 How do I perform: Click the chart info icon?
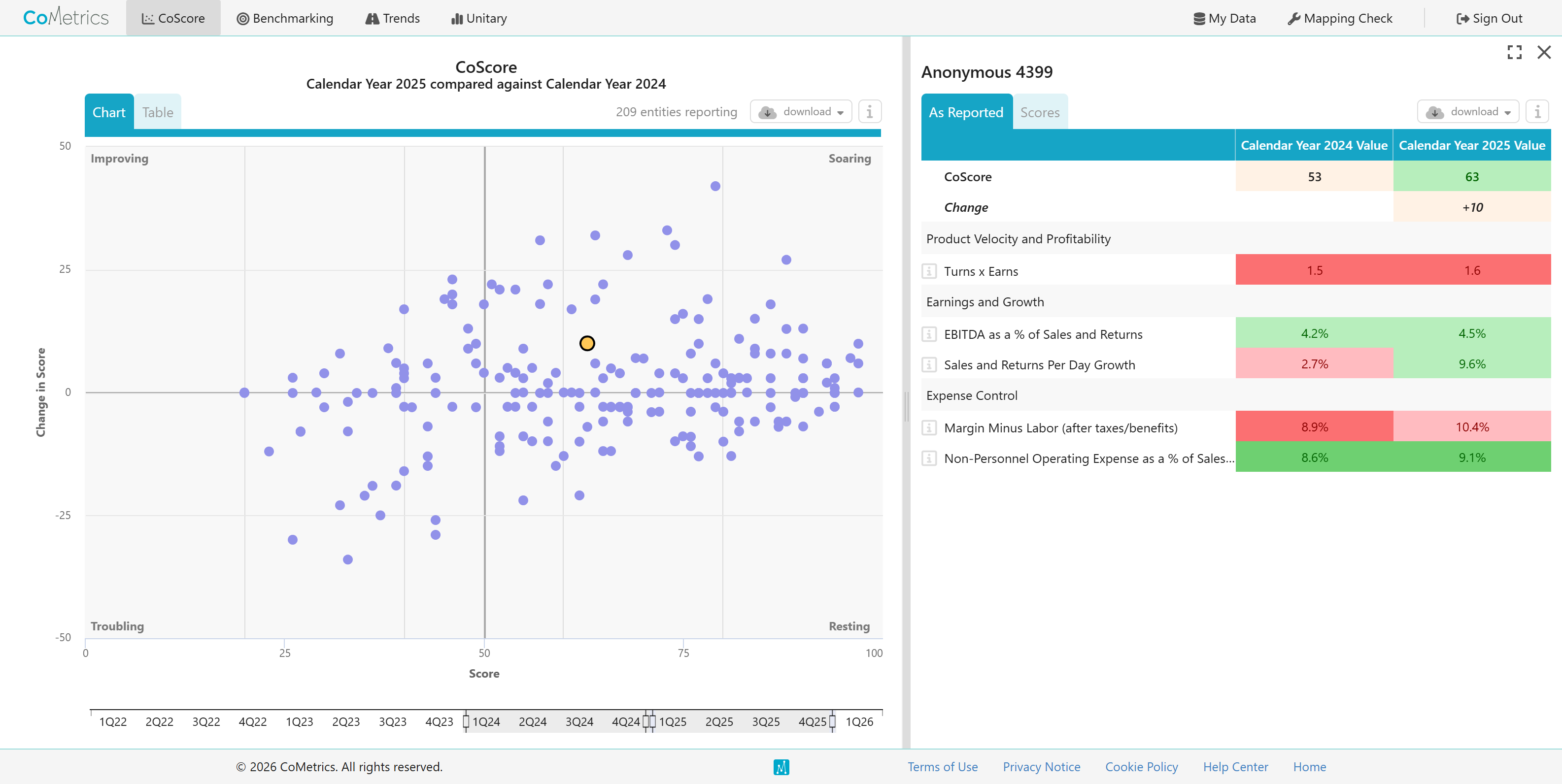(x=870, y=111)
